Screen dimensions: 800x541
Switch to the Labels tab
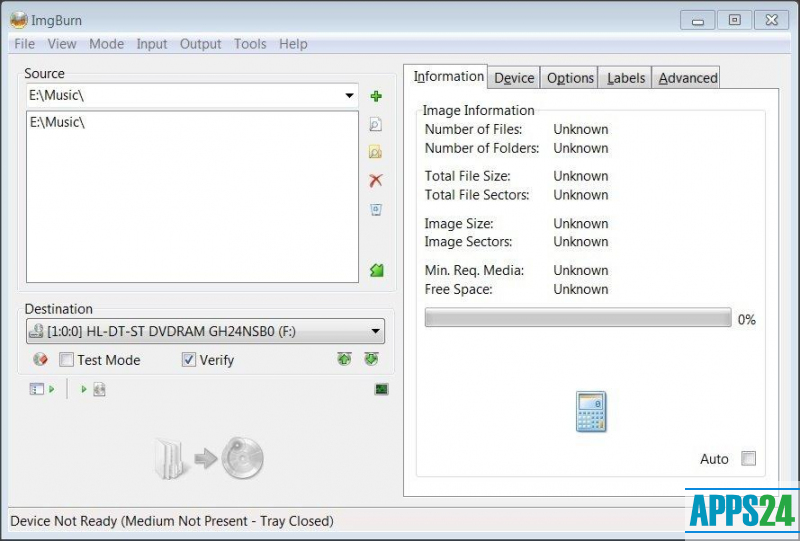(x=626, y=78)
